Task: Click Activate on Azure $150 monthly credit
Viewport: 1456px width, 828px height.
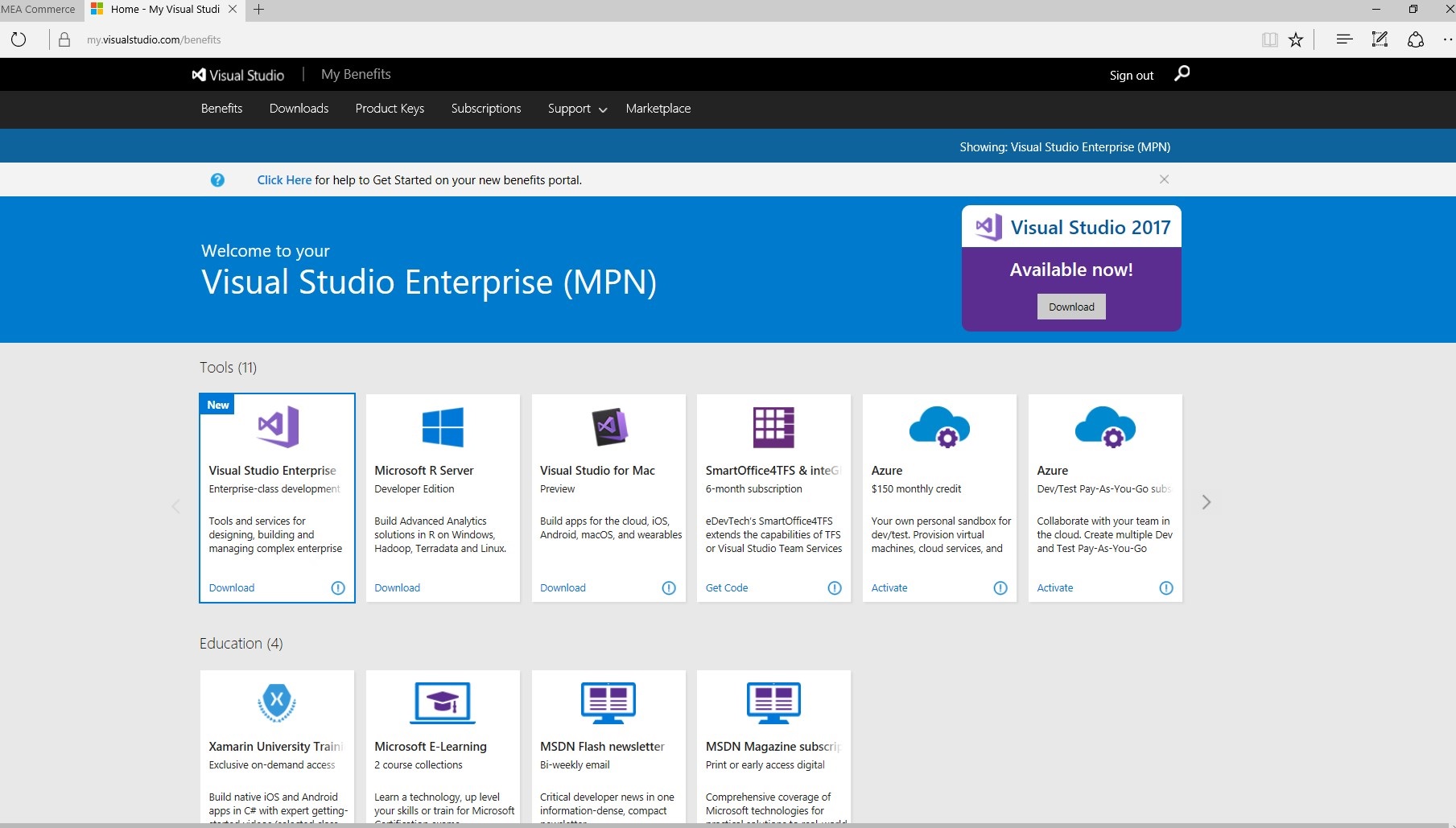Action: [889, 588]
